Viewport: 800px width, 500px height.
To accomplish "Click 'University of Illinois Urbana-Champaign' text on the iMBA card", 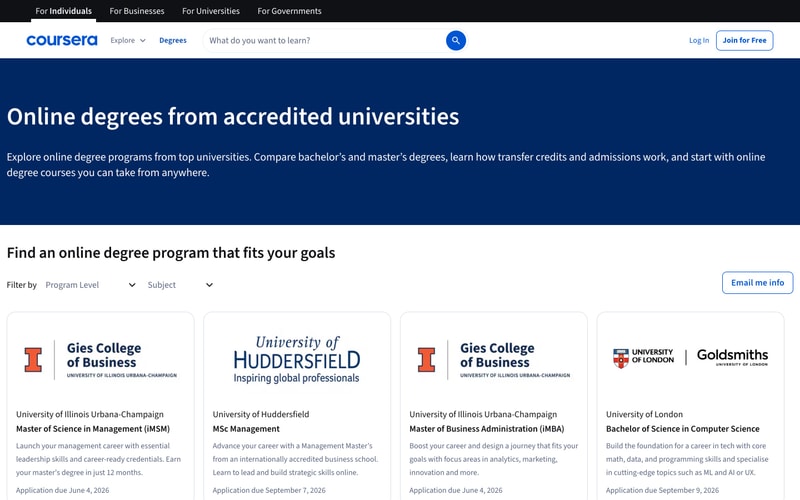I will (483, 414).
